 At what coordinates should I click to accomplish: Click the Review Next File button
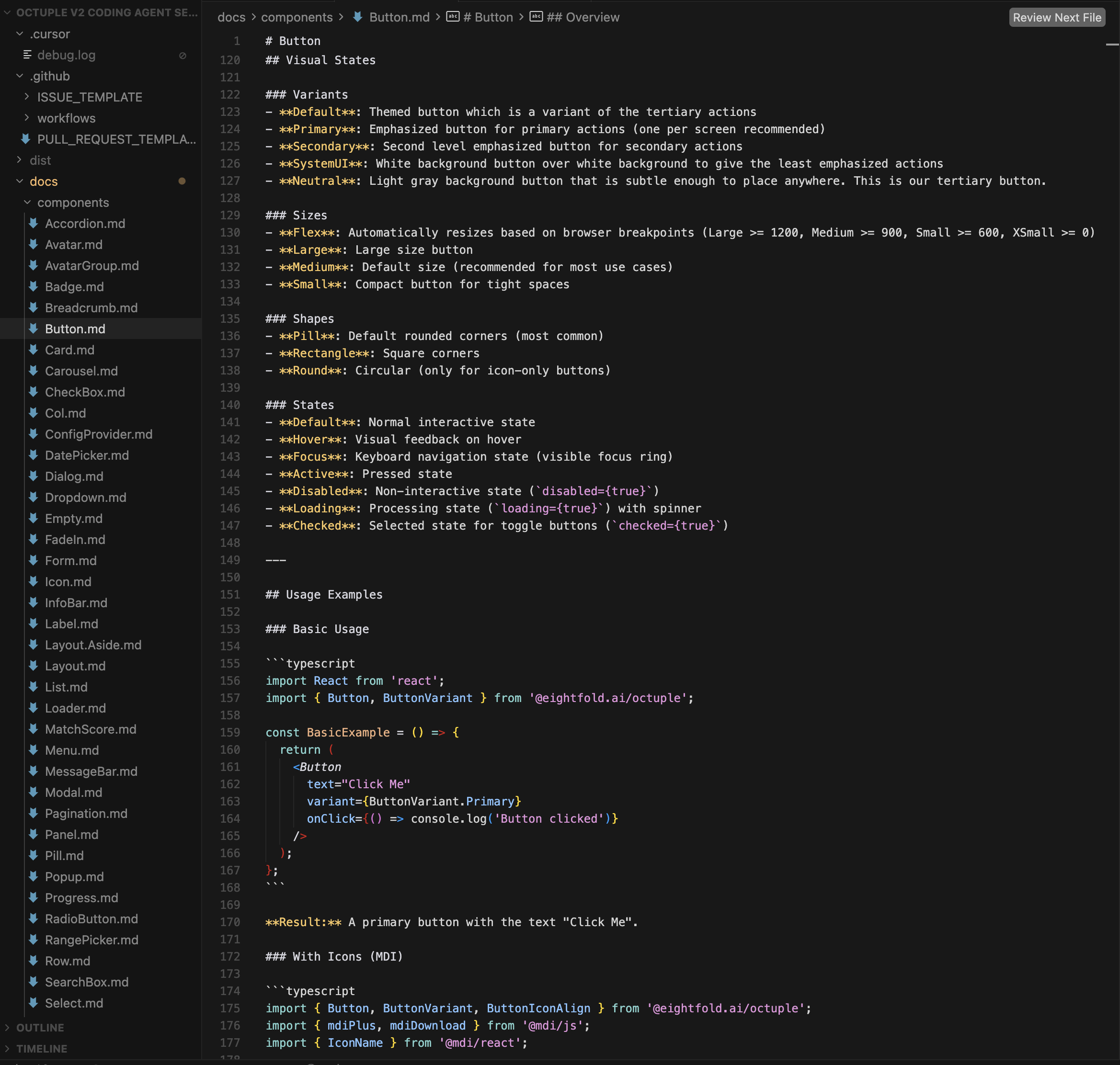tap(1056, 17)
